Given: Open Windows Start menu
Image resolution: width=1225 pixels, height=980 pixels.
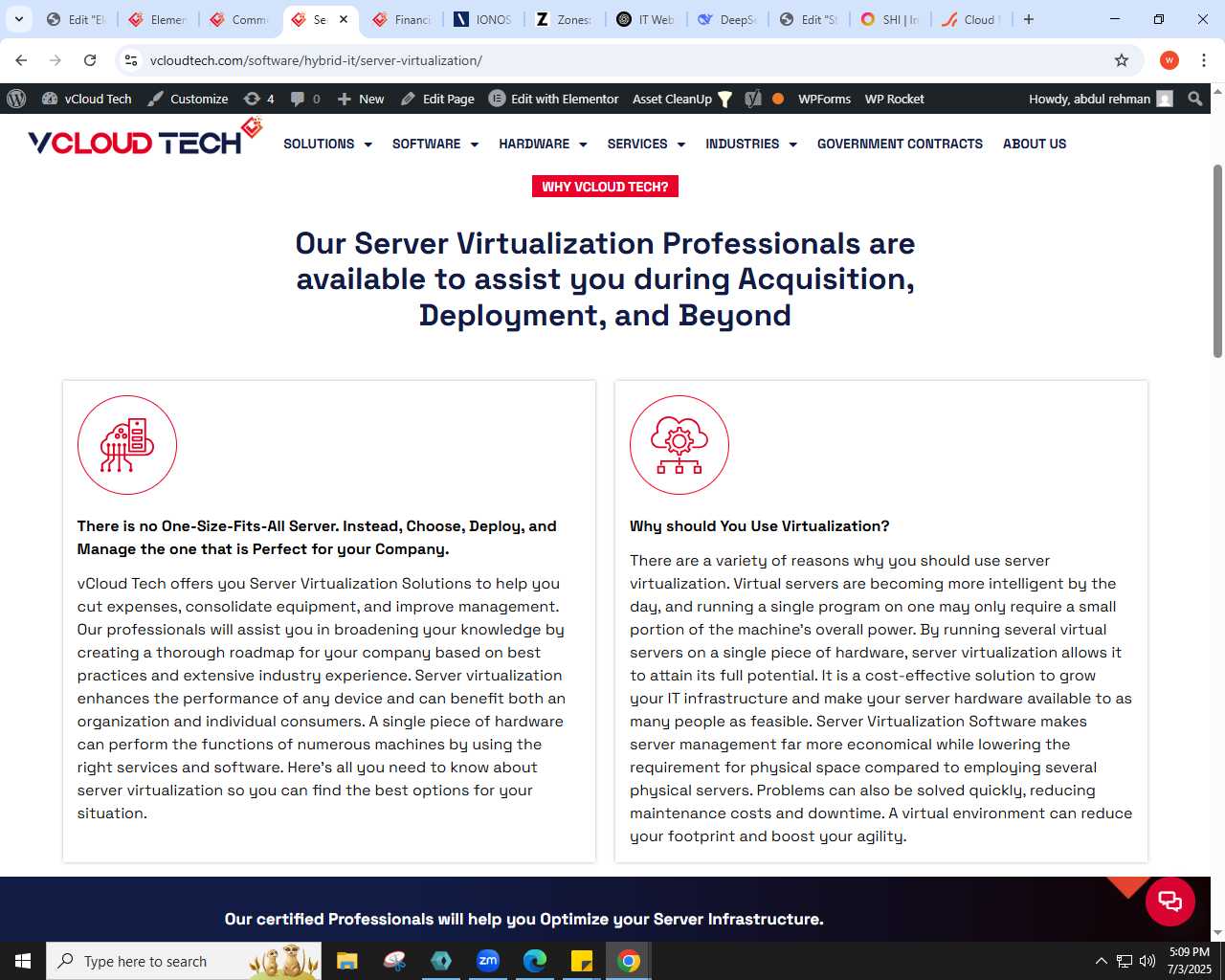Looking at the screenshot, I should coord(23,961).
